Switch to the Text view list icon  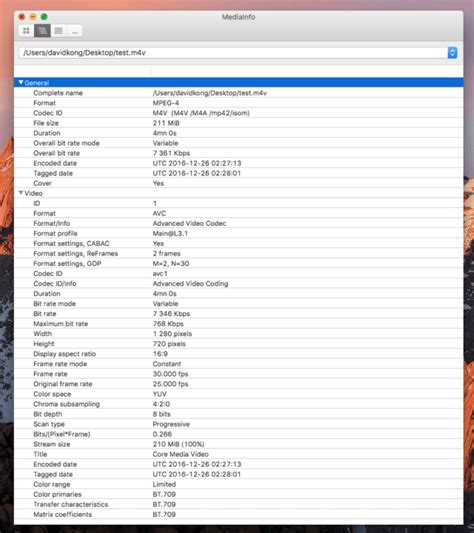pos(58,31)
